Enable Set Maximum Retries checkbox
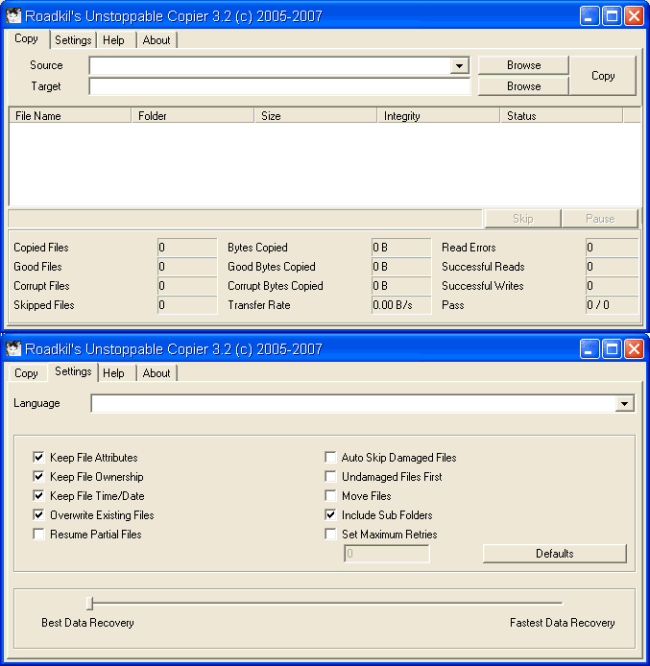Screen dimensions: 650x666 [331, 534]
